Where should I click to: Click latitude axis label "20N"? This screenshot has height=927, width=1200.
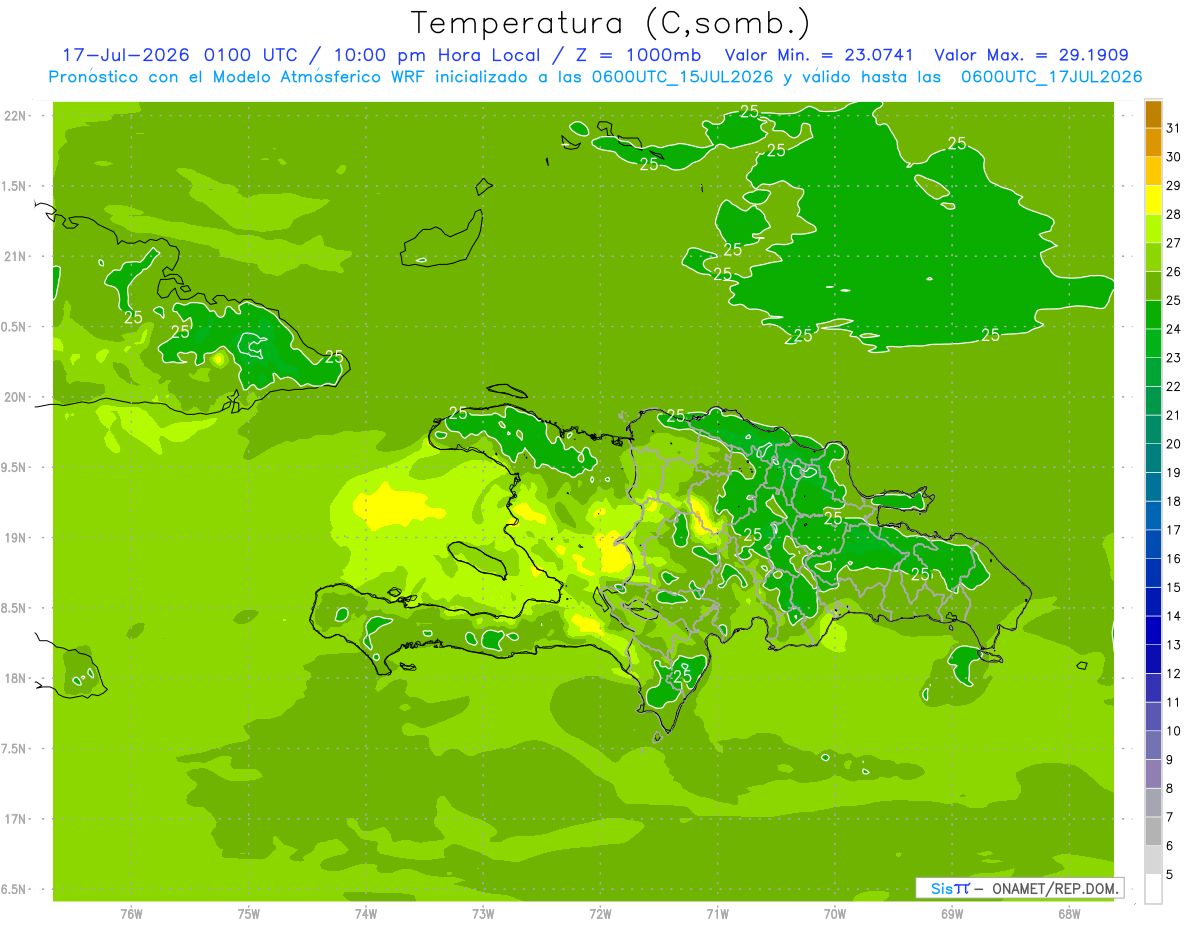pyautogui.click(x=16, y=397)
